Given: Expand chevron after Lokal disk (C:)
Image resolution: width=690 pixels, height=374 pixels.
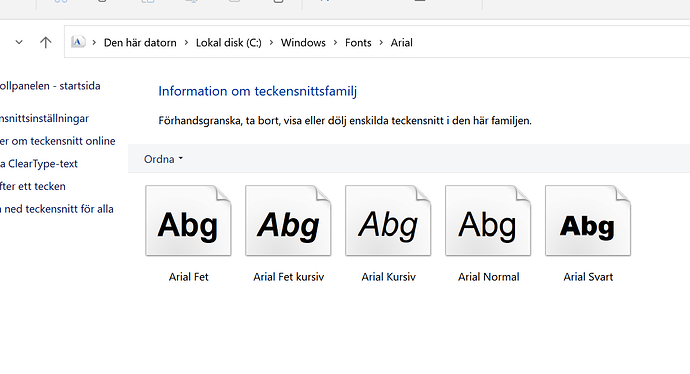Looking at the screenshot, I should pos(271,43).
